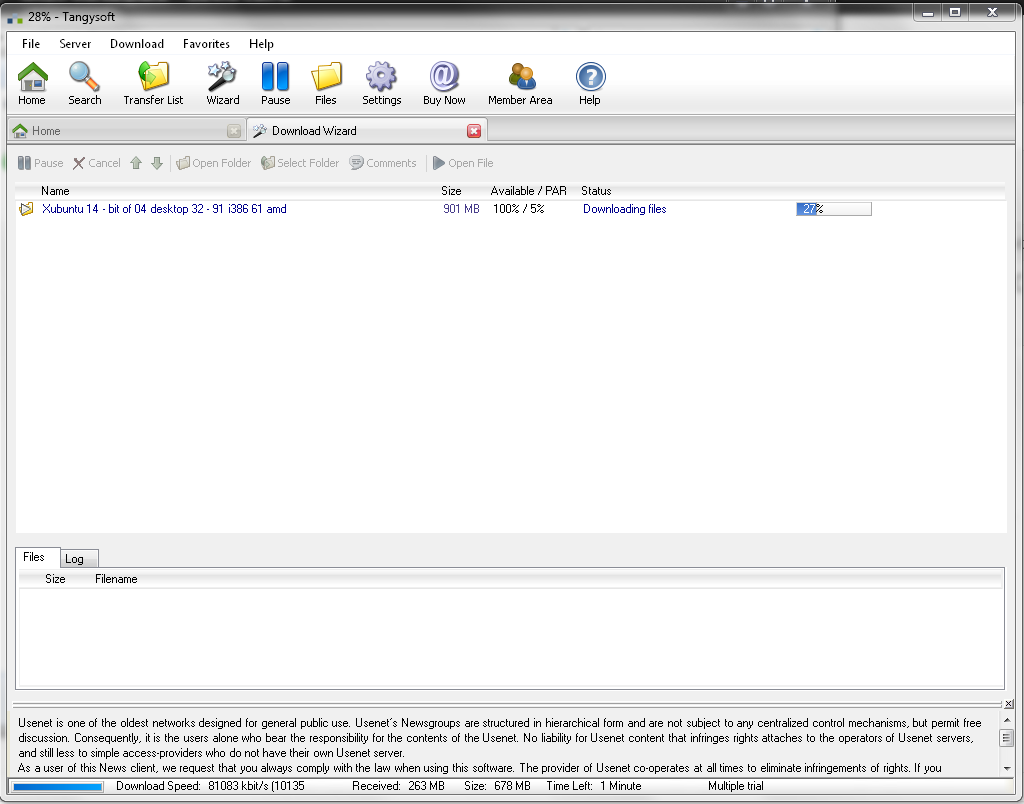
Task: Open the Download menu
Action: click(136, 44)
